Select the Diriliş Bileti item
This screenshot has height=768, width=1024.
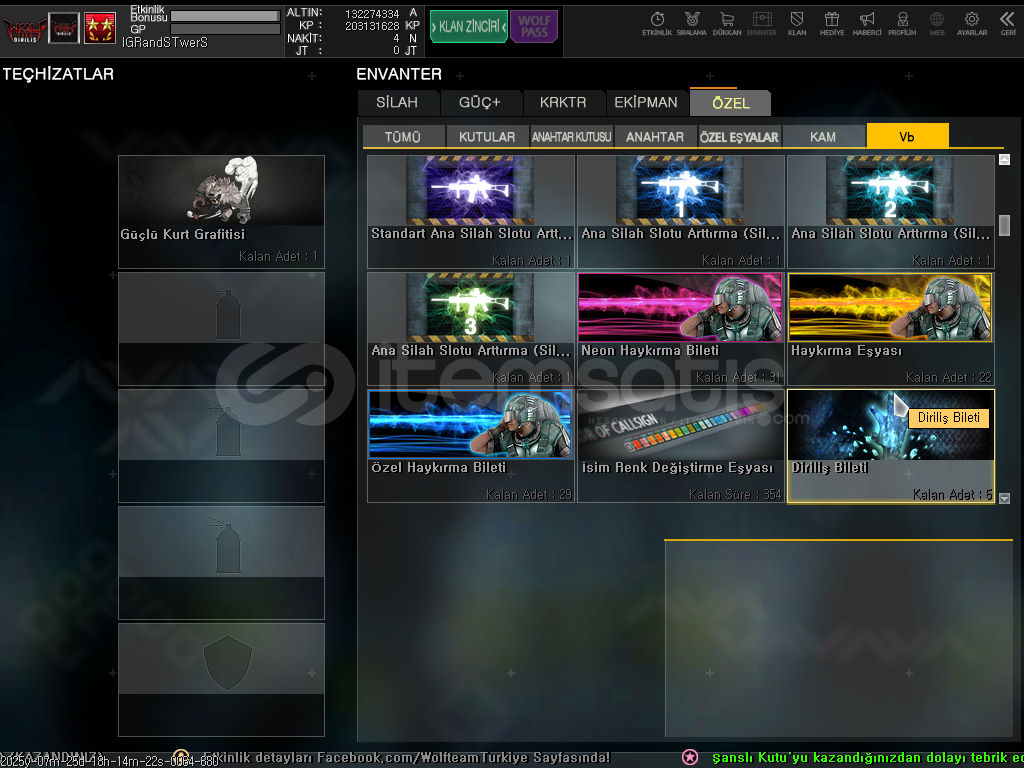coord(891,446)
